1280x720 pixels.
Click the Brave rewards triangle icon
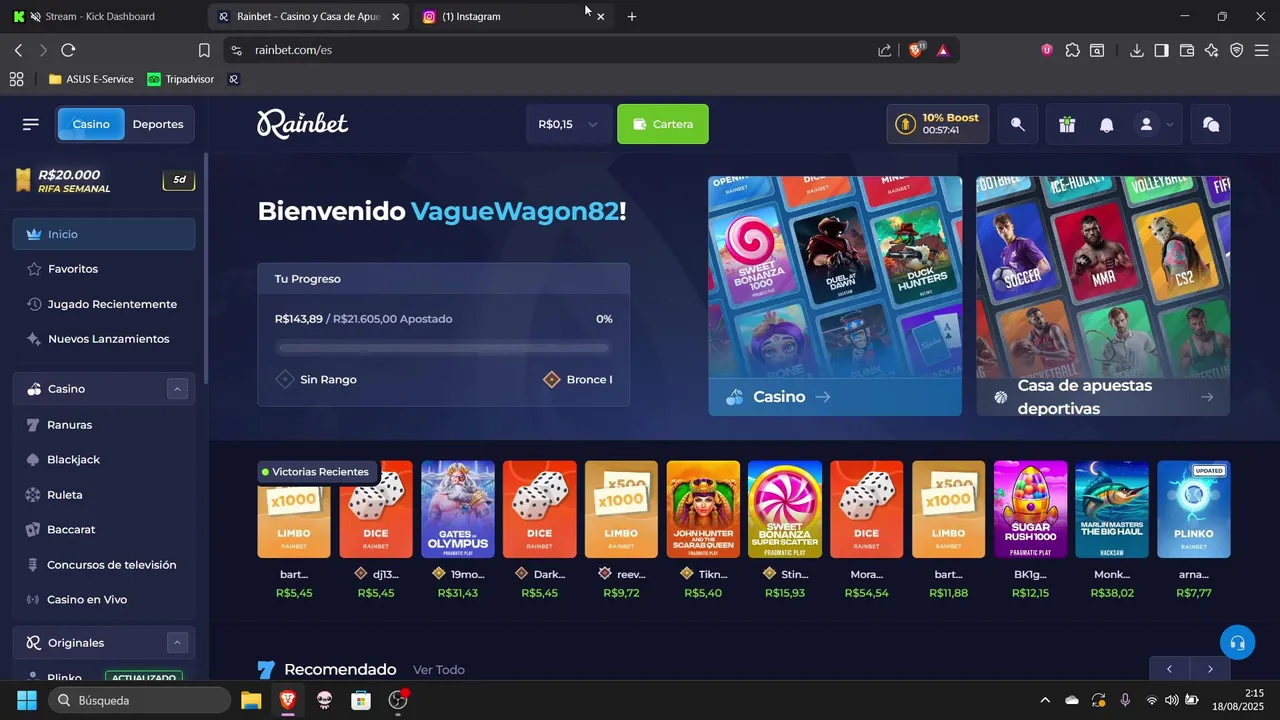(943, 50)
